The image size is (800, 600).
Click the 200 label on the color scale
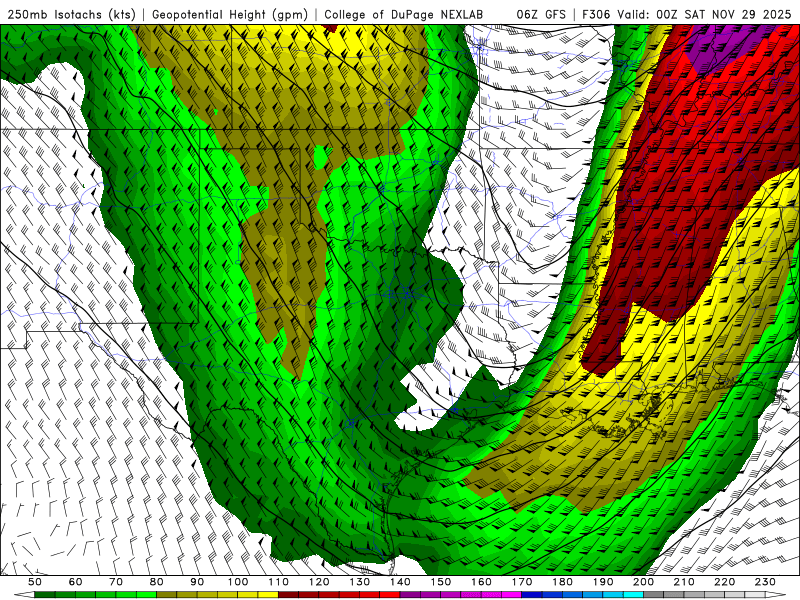pos(643,582)
